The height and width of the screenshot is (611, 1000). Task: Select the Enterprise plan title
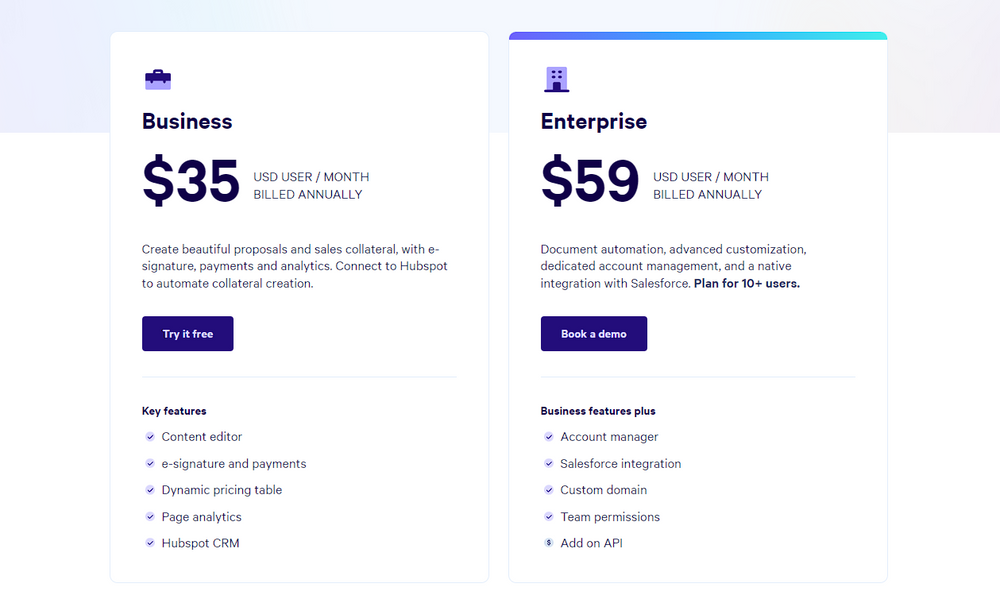click(594, 121)
